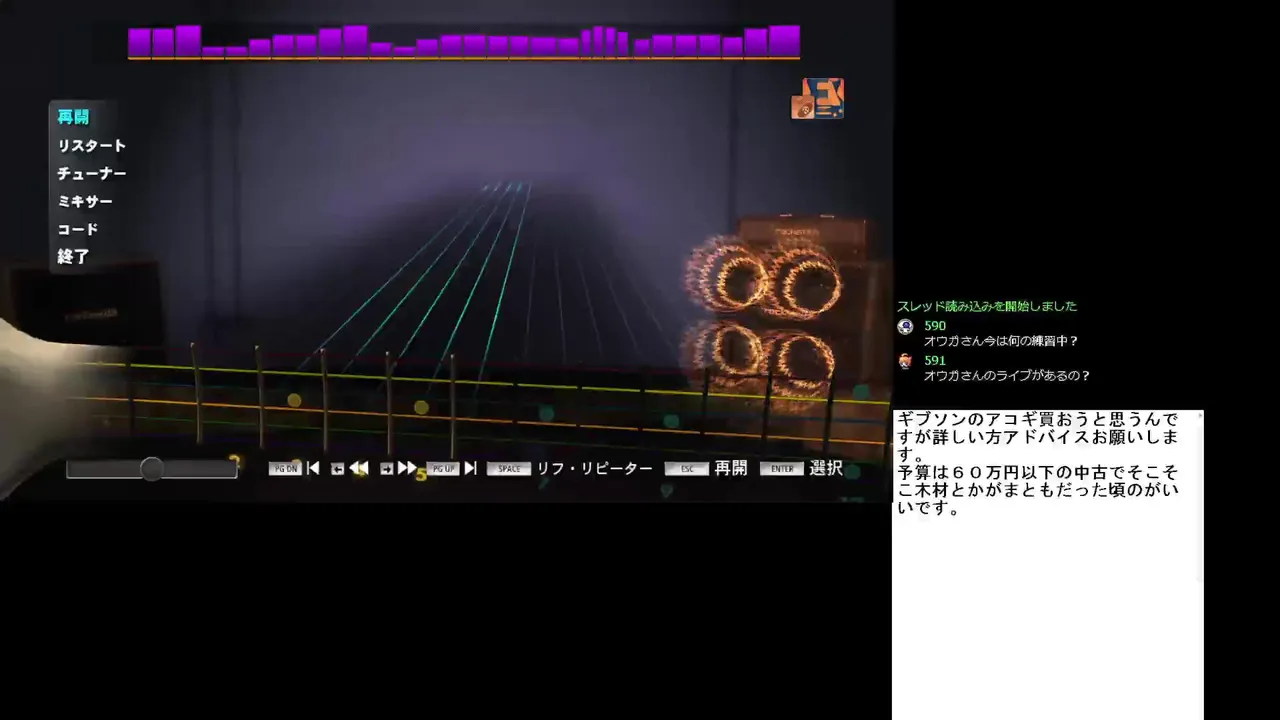Click the ENTER key icon
Image resolution: width=1280 pixels, height=720 pixels.
pyautogui.click(x=782, y=468)
